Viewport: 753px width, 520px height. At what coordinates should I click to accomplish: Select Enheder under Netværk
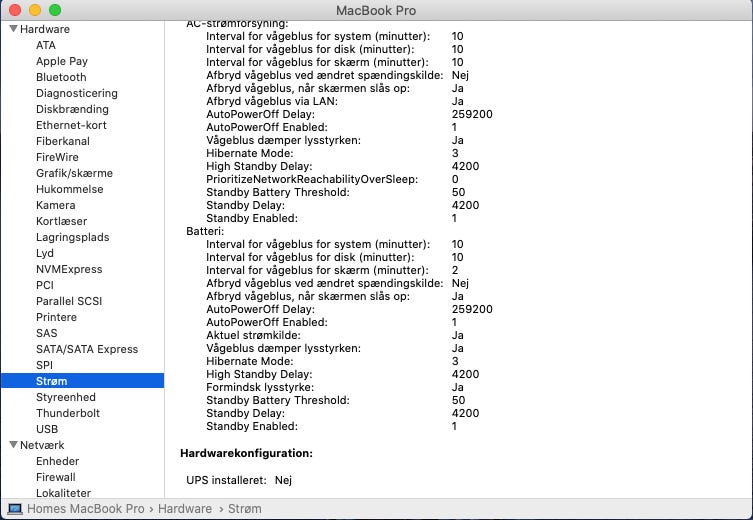[57, 461]
